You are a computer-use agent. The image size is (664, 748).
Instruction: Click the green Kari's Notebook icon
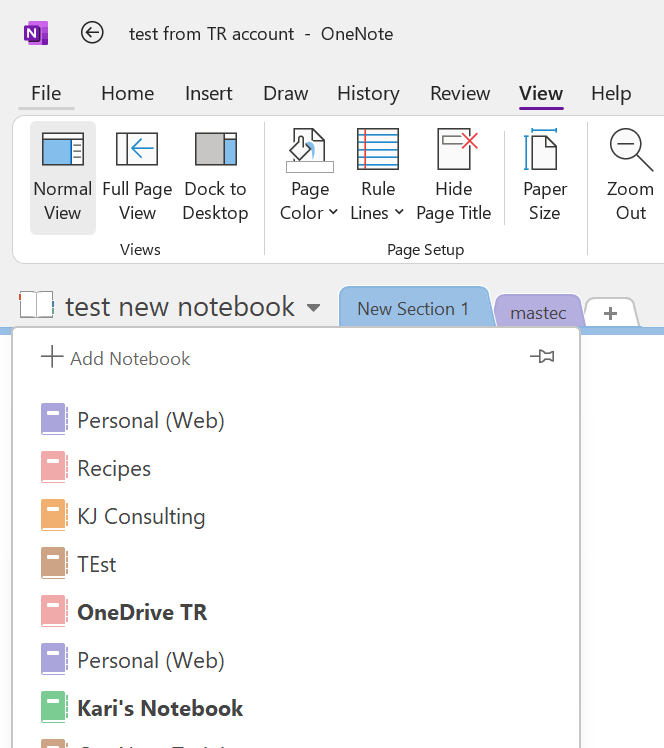[x=54, y=707]
